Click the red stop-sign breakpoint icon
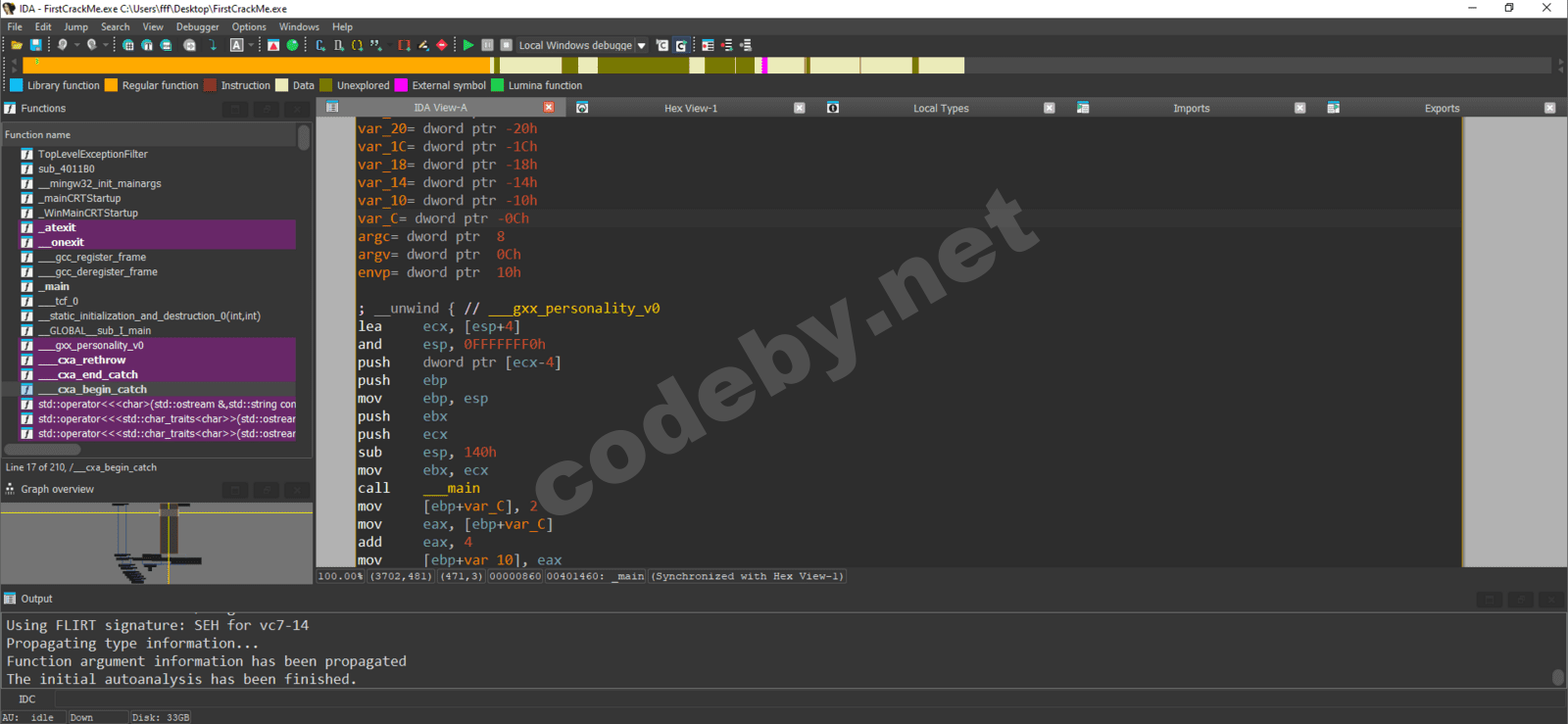This screenshot has height=724, width=1568. pyautogui.click(x=442, y=45)
